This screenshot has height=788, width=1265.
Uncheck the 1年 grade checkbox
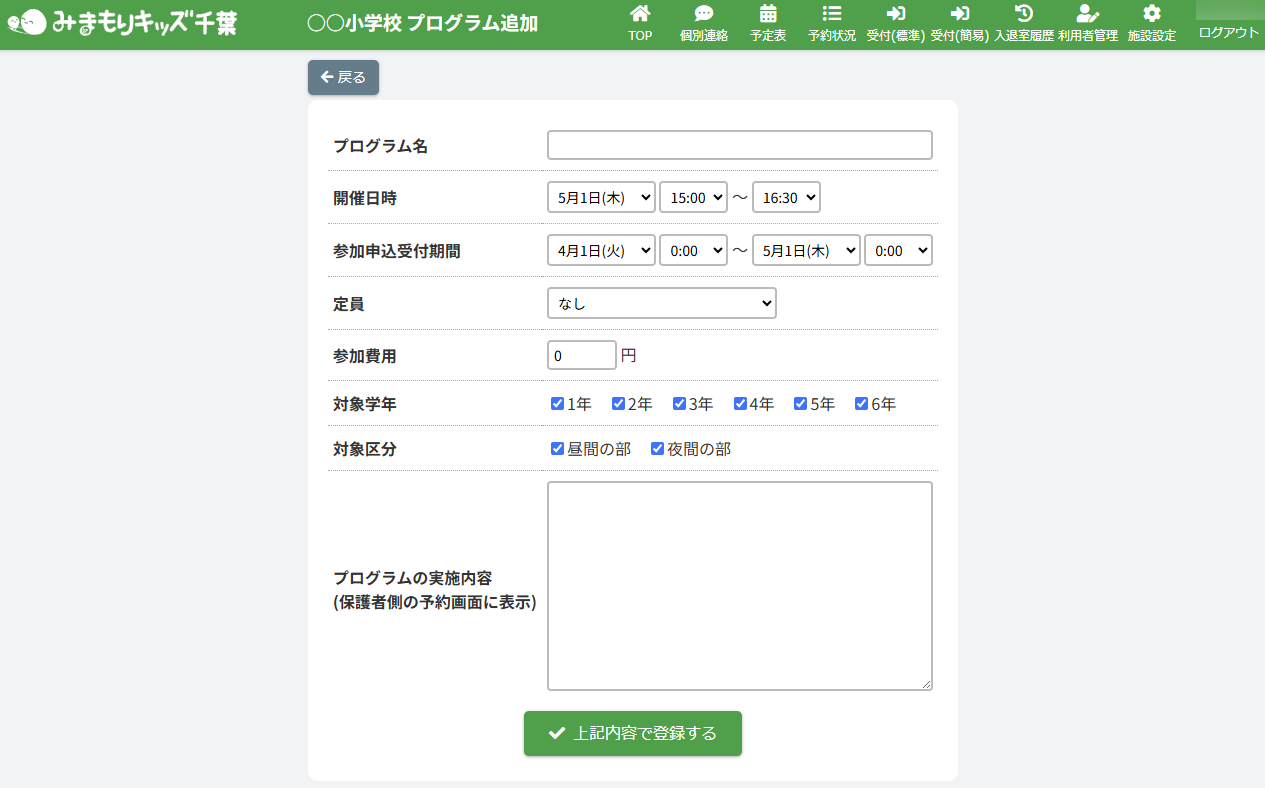558,404
